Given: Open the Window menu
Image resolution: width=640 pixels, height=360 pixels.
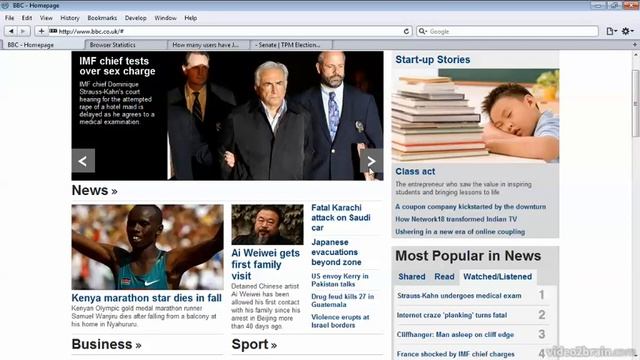Looking at the screenshot, I should pos(165,18).
